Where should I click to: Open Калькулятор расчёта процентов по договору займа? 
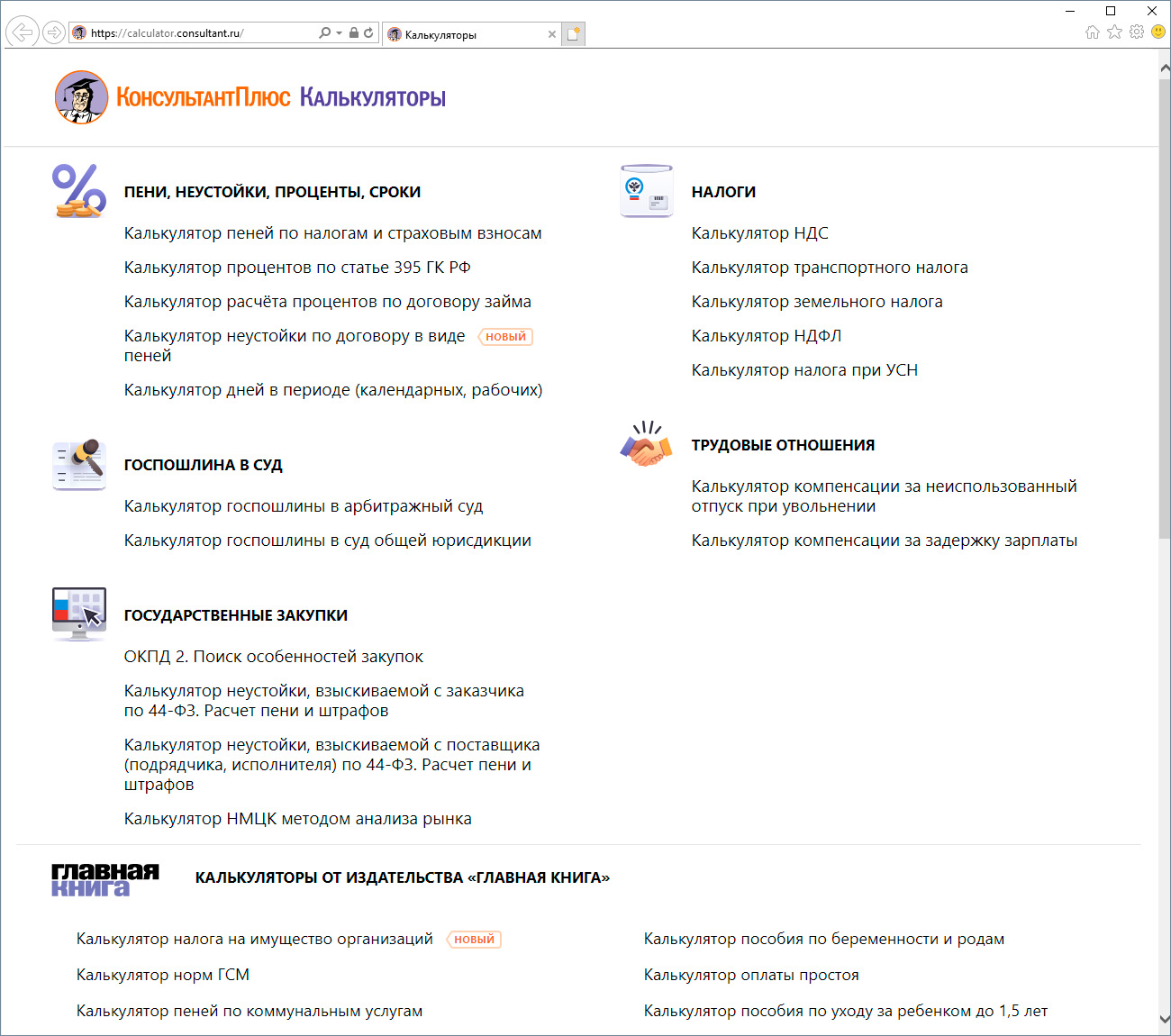[327, 302]
